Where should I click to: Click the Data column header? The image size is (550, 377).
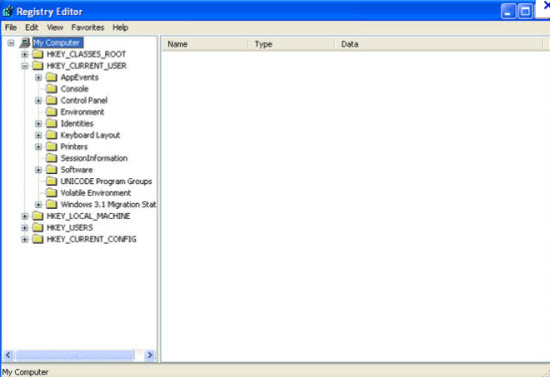pyautogui.click(x=438, y=44)
